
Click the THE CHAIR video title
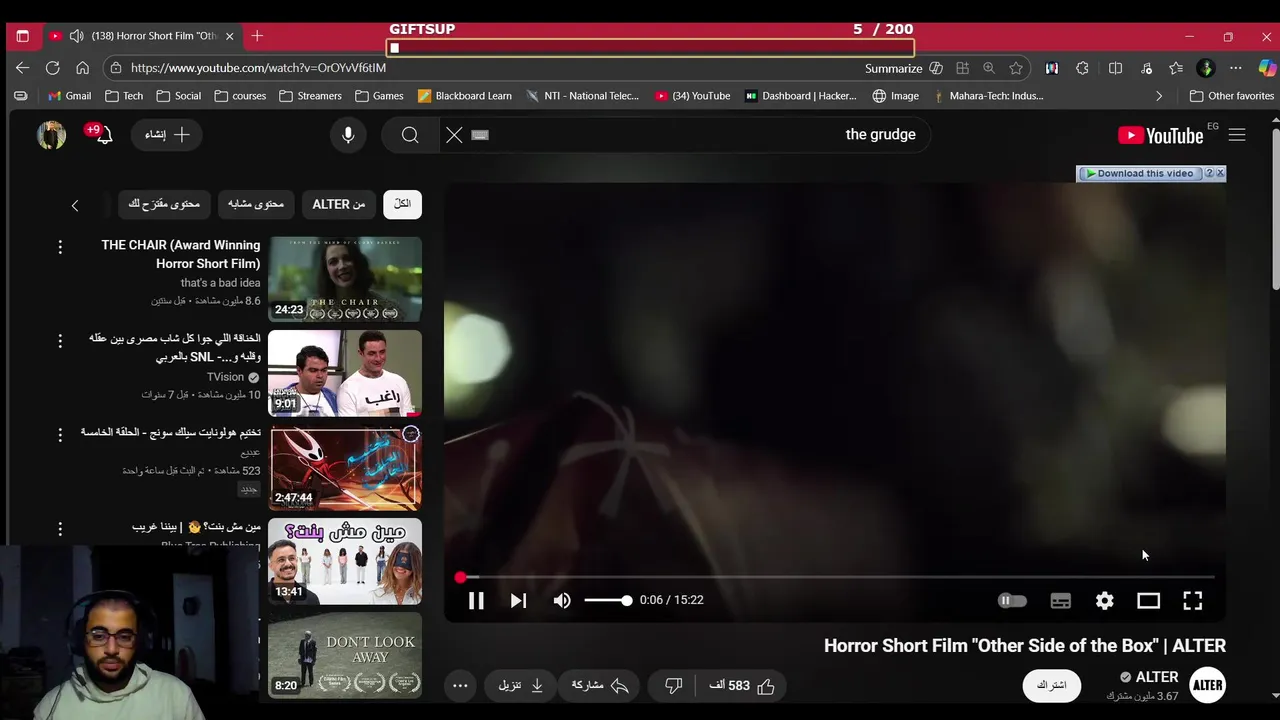181,254
